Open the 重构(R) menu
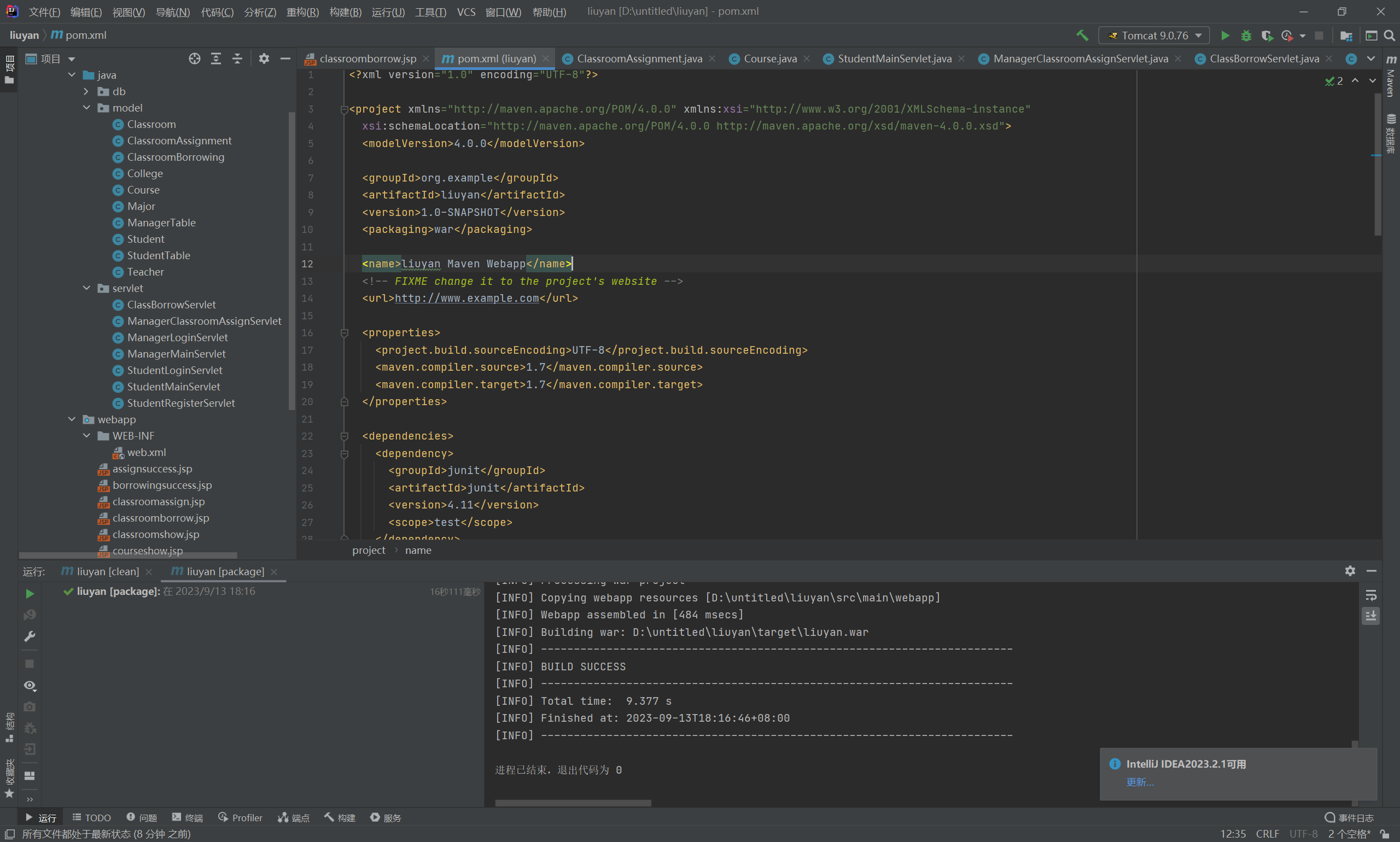 302,12
